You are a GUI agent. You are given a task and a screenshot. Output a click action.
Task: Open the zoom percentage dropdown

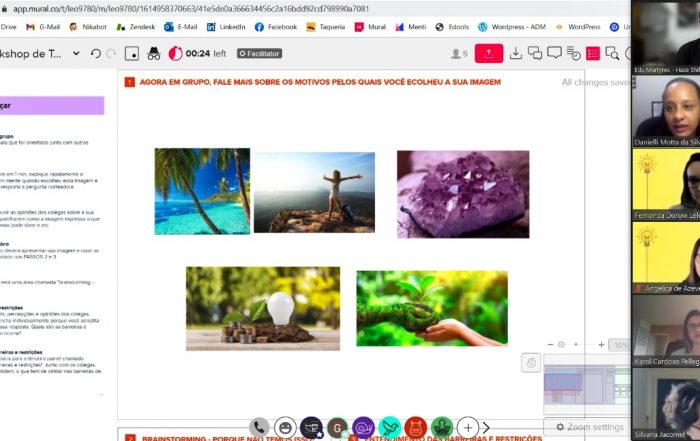click(620, 345)
